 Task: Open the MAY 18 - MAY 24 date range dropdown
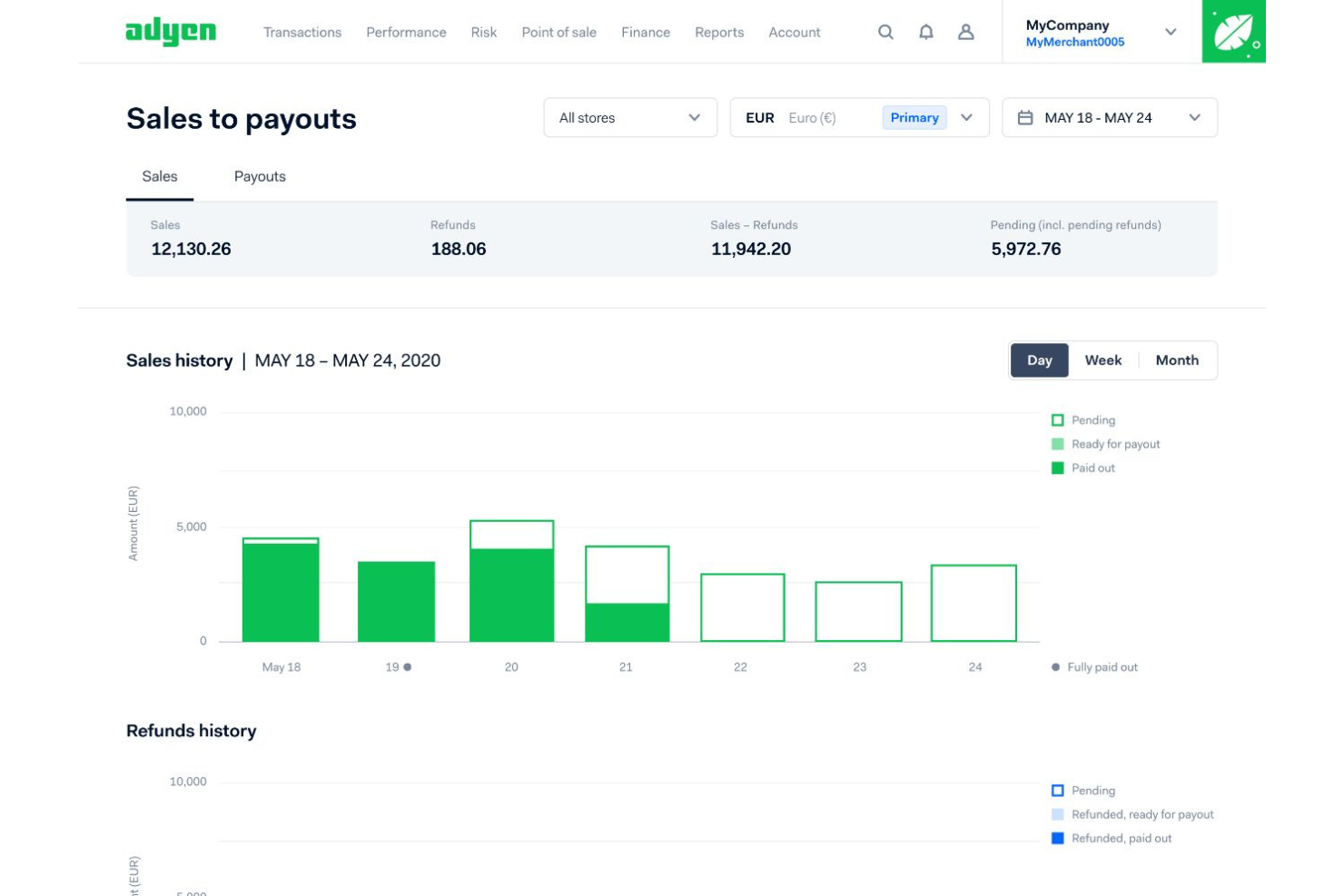pyautogui.click(x=1109, y=118)
